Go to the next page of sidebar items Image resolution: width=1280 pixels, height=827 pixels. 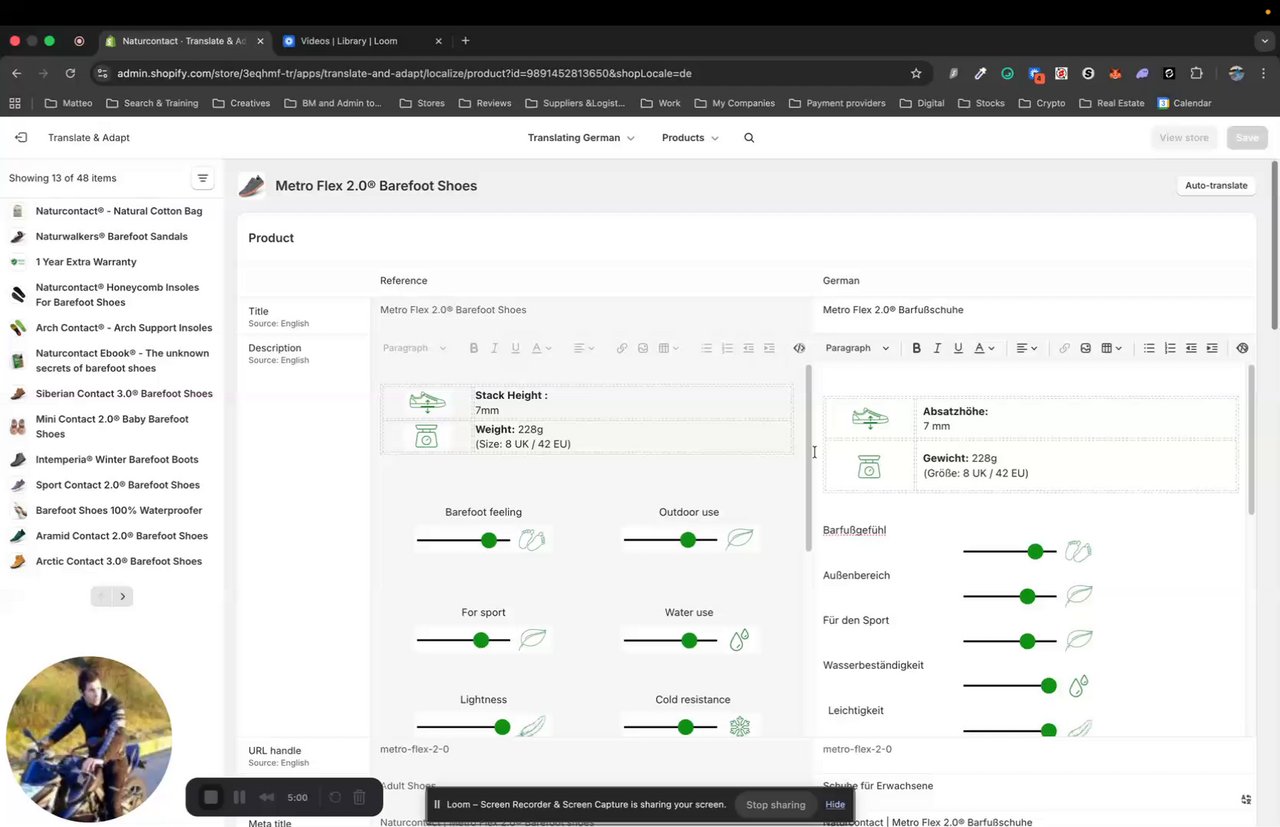point(123,597)
